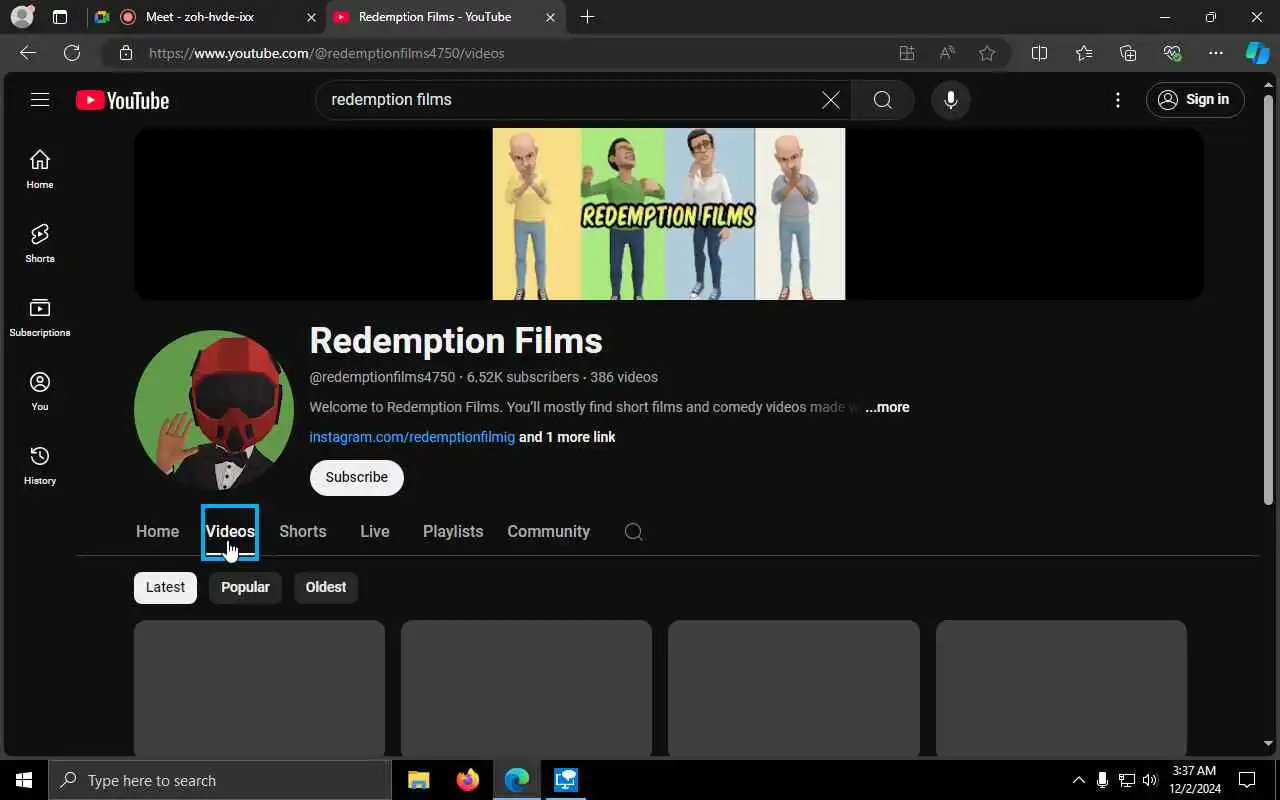This screenshot has width=1280, height=800.
Task: Open Shorts in YouTube sidebar
Action: [40, 243]
